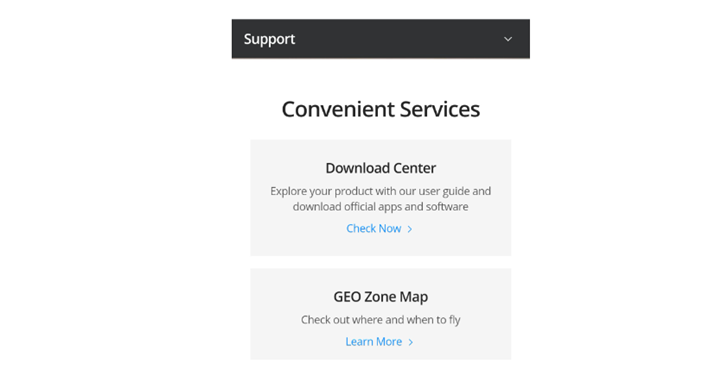Click the word "Map" in the card title
715x370 pixels.
point(414,297)
